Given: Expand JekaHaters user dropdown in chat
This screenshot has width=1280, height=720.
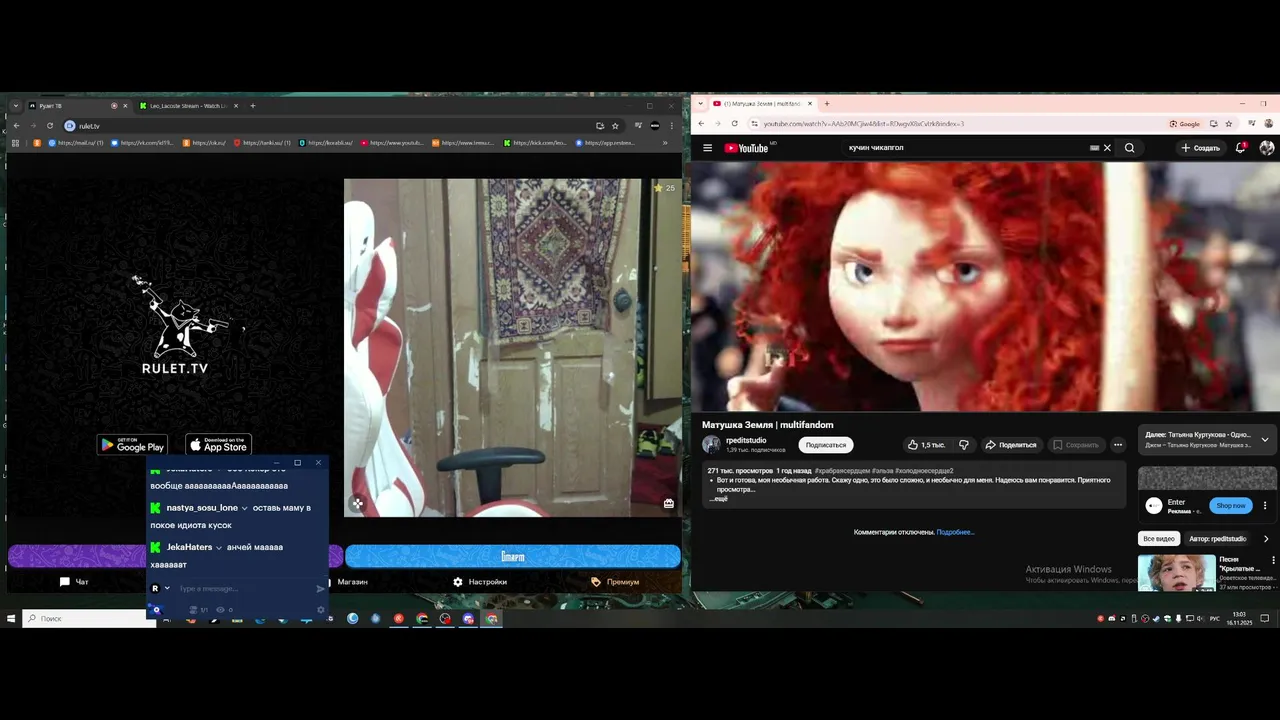Looking at the screenshot, I should 219,547.
